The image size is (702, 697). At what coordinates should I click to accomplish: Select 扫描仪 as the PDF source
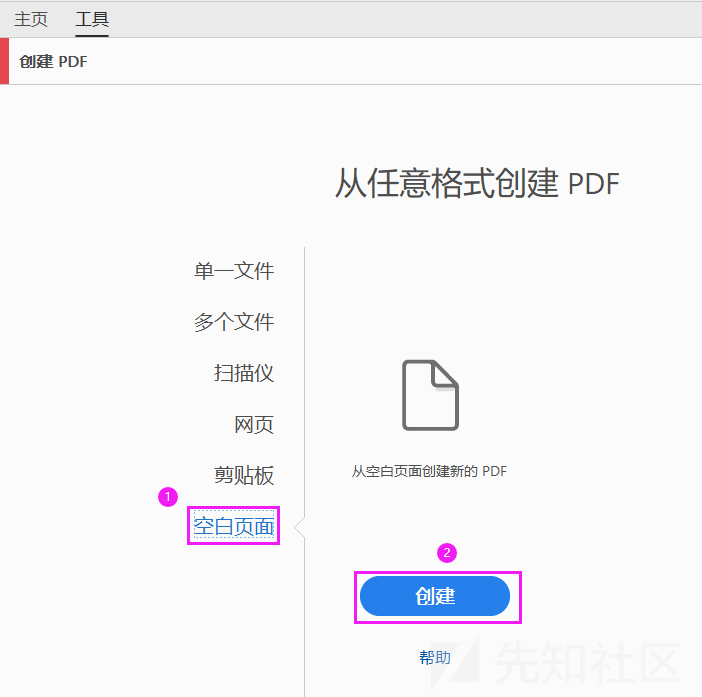(x=244, y=373)
